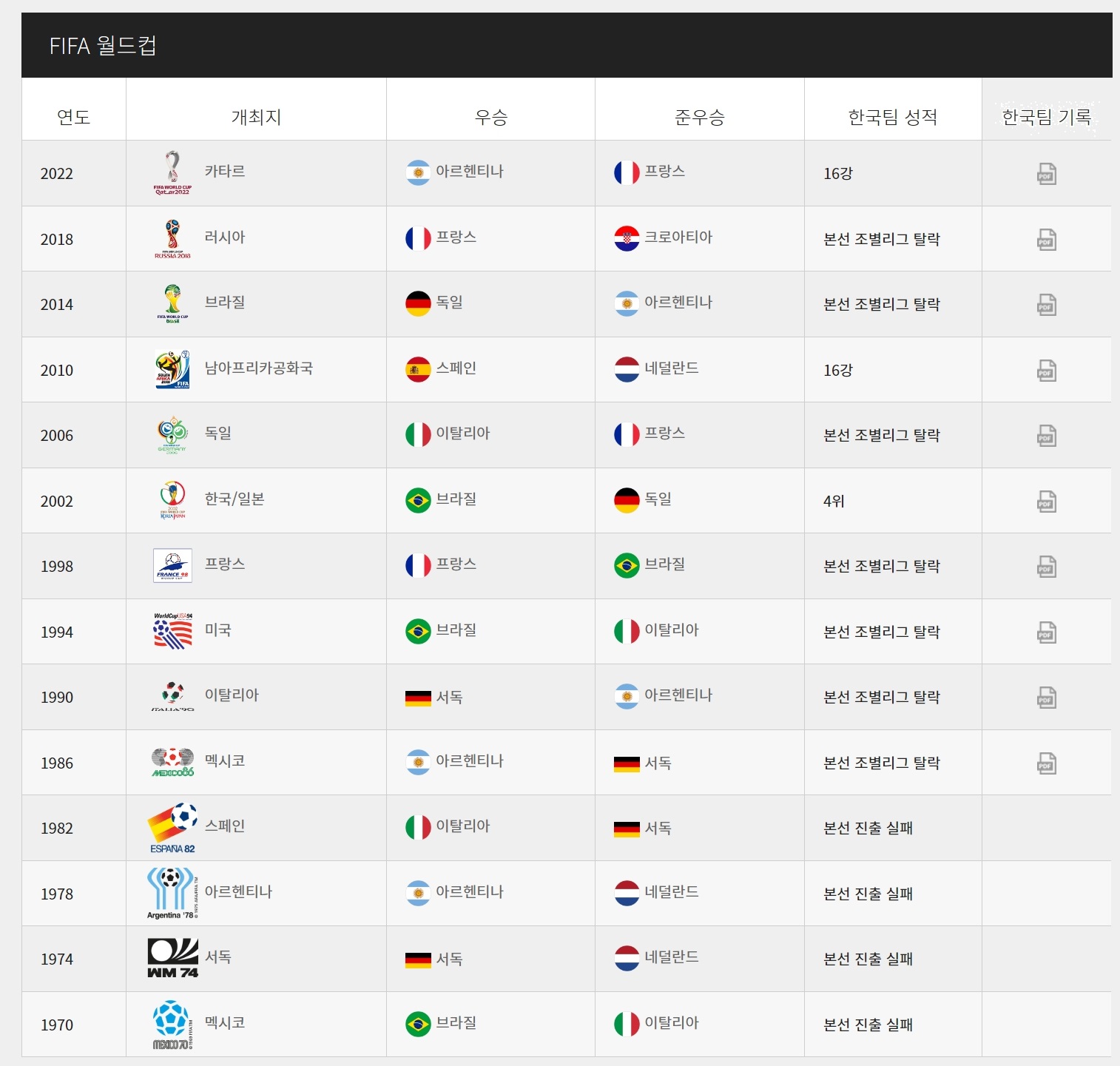
Task: Open the 2014 Korea team record PDF
Action: click(x=1046, y=305)
